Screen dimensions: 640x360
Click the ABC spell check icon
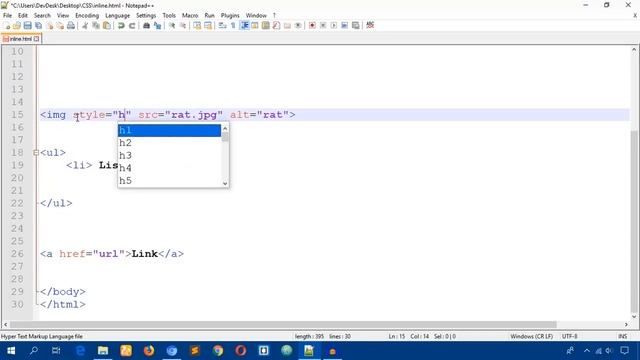pos(370,25)
